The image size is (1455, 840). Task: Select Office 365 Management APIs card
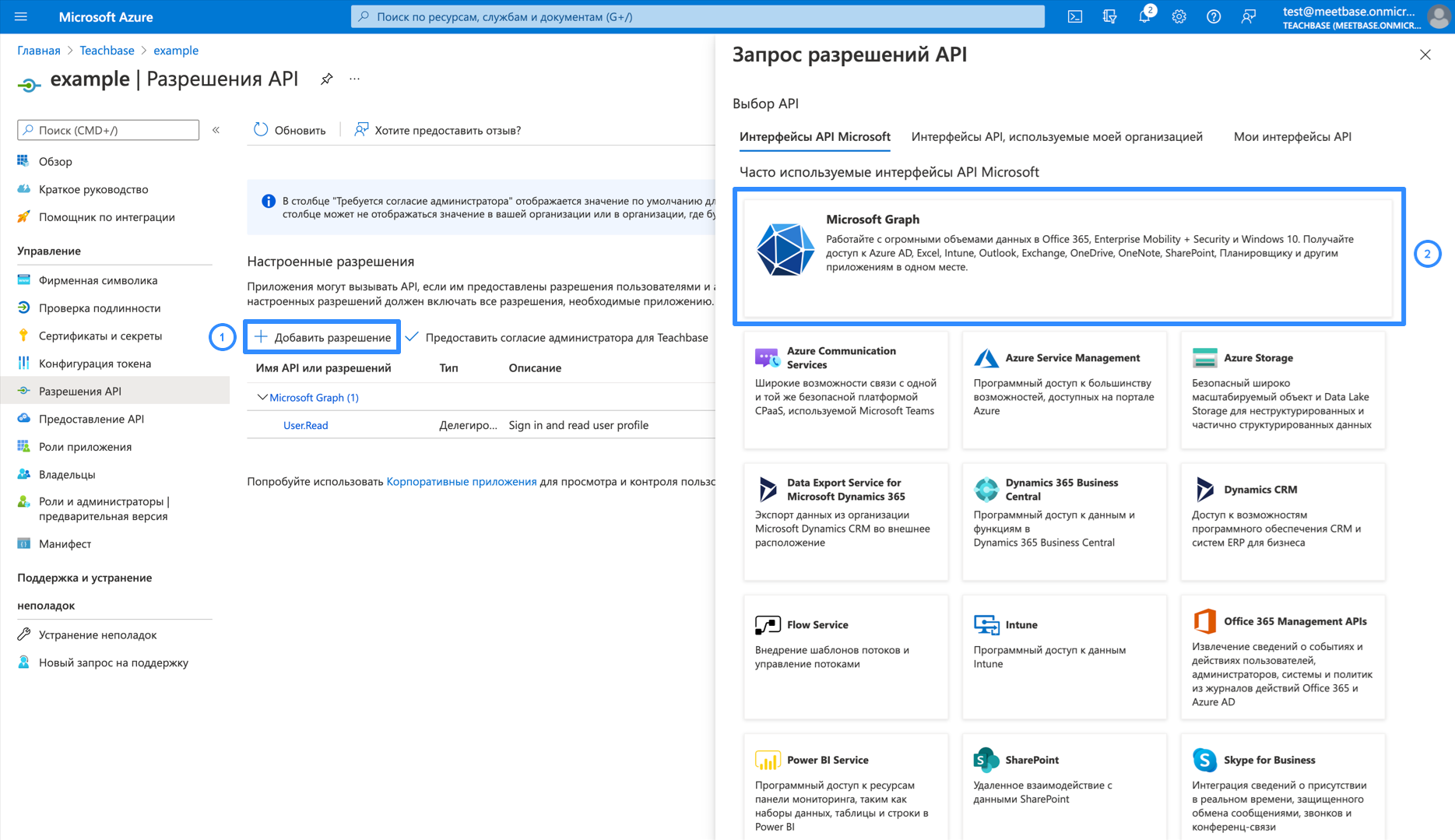(1283, 657)
